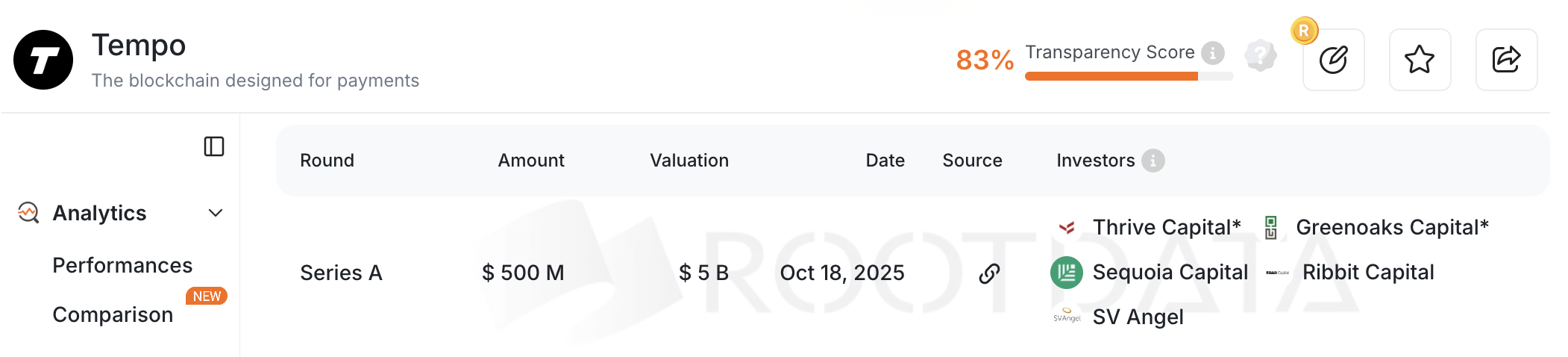Open Greenoaks Capital investor link
Screen dimensions: 1568x357
tap(1392, 227)
